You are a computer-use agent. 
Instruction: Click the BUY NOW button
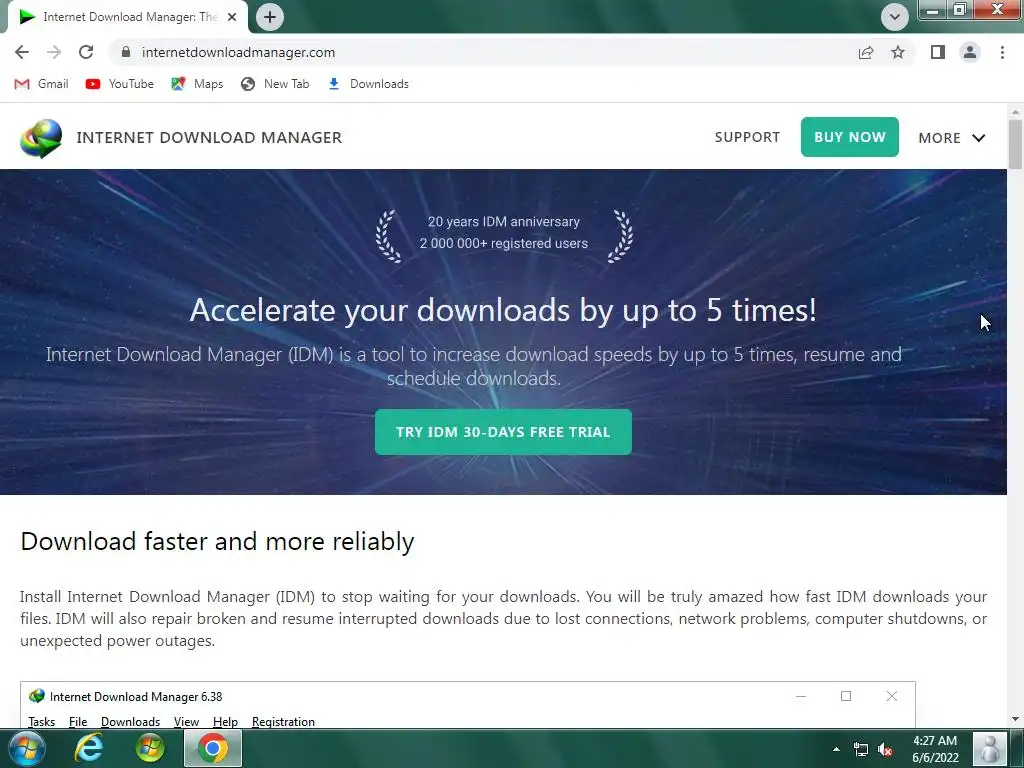tap(850, 137)
